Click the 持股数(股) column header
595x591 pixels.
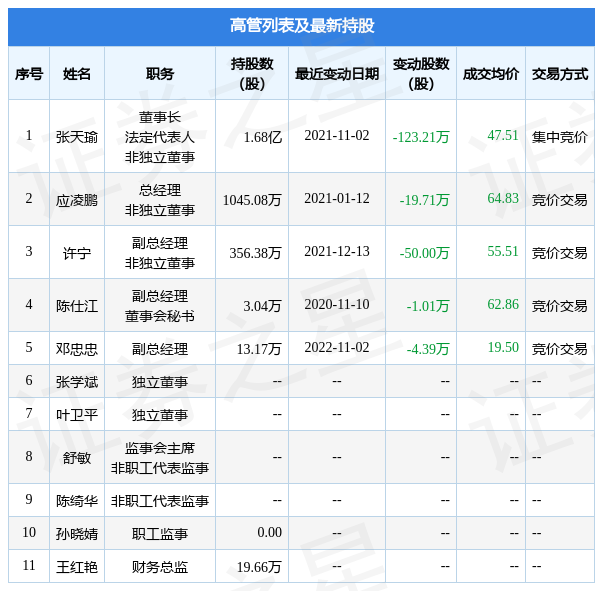pyautogui.click(x=252, y=73)
